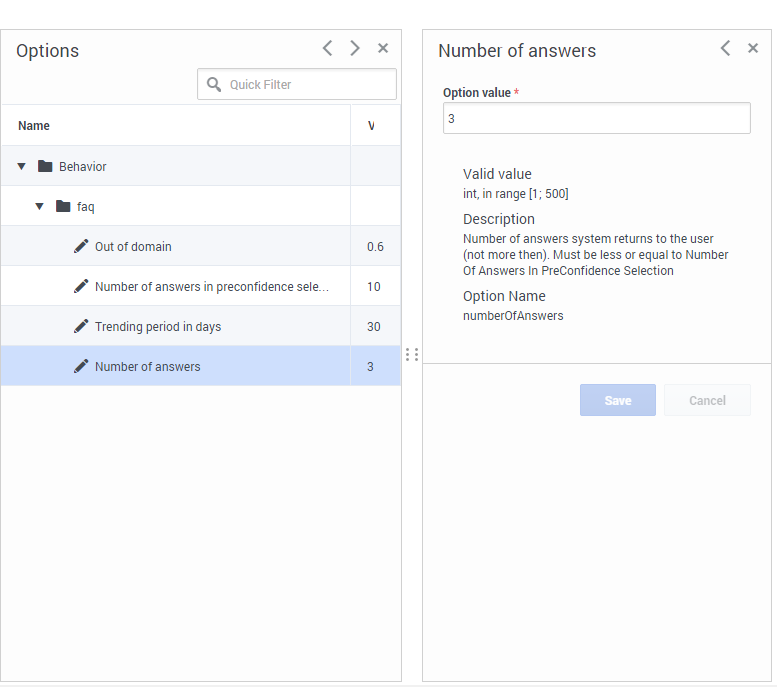Click pencil icon beside Trending period in days
The image size is (777, 687).
81,326
